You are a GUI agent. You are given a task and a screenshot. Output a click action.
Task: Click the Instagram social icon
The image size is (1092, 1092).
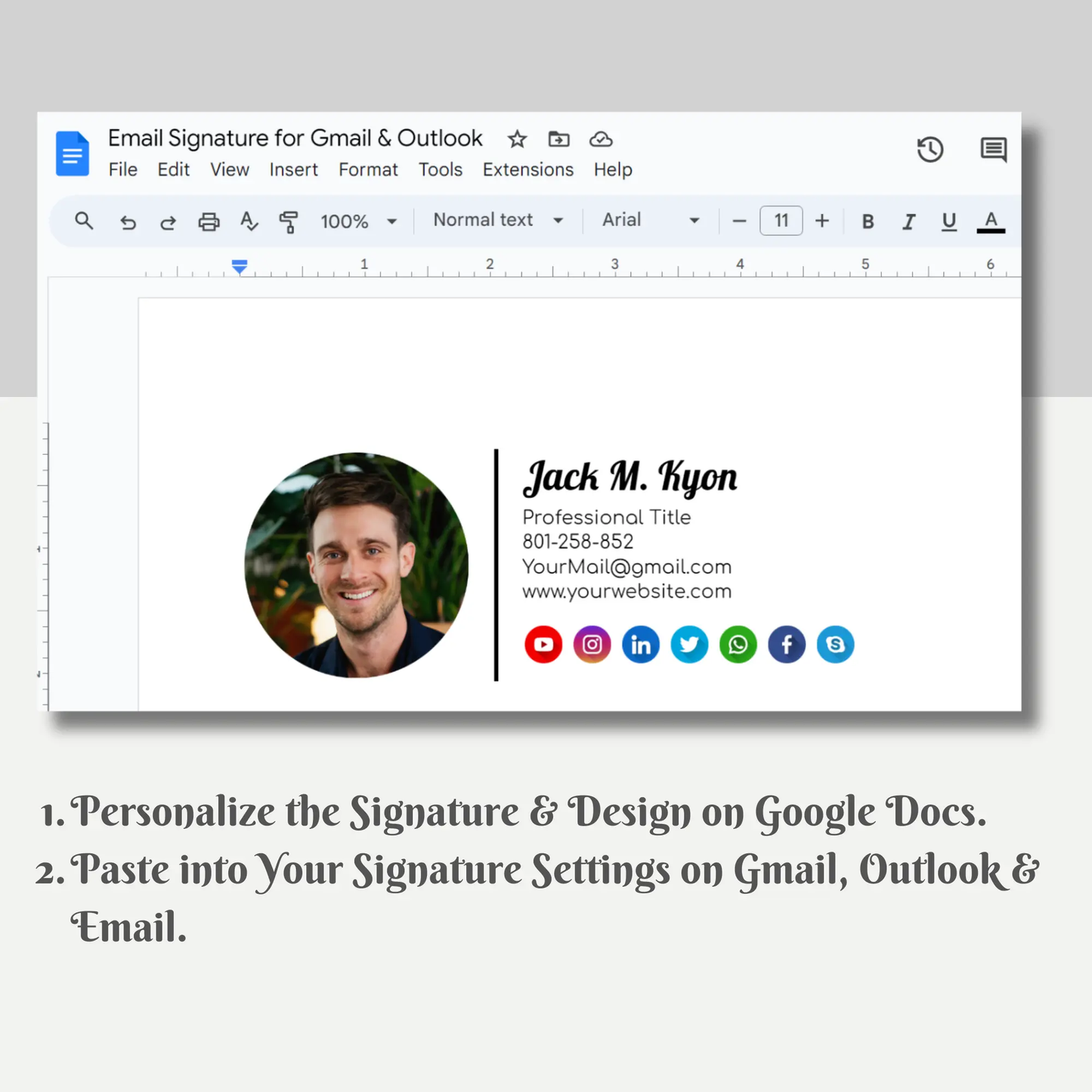point(592,645)
